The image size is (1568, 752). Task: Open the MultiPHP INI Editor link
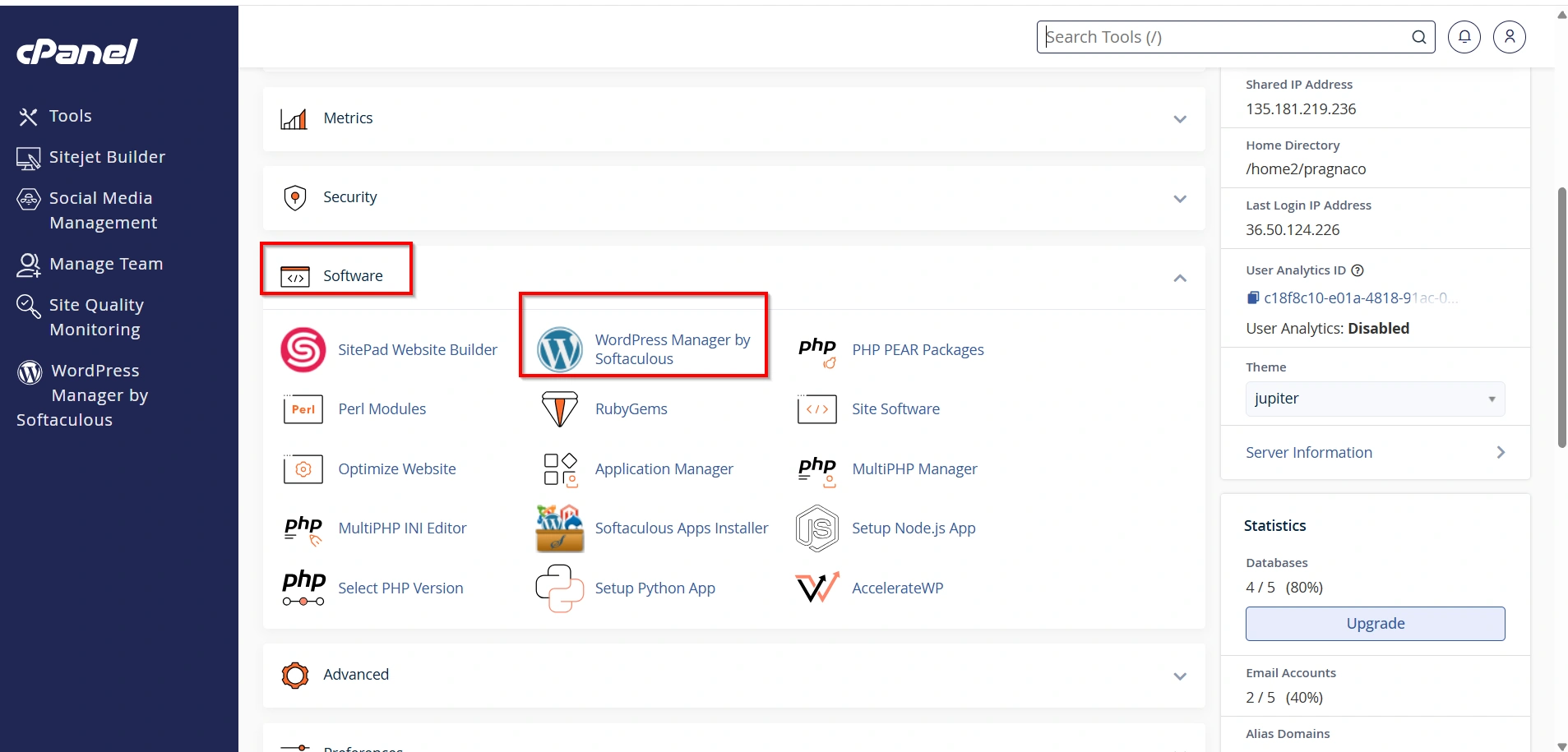(x=402, y=528)
